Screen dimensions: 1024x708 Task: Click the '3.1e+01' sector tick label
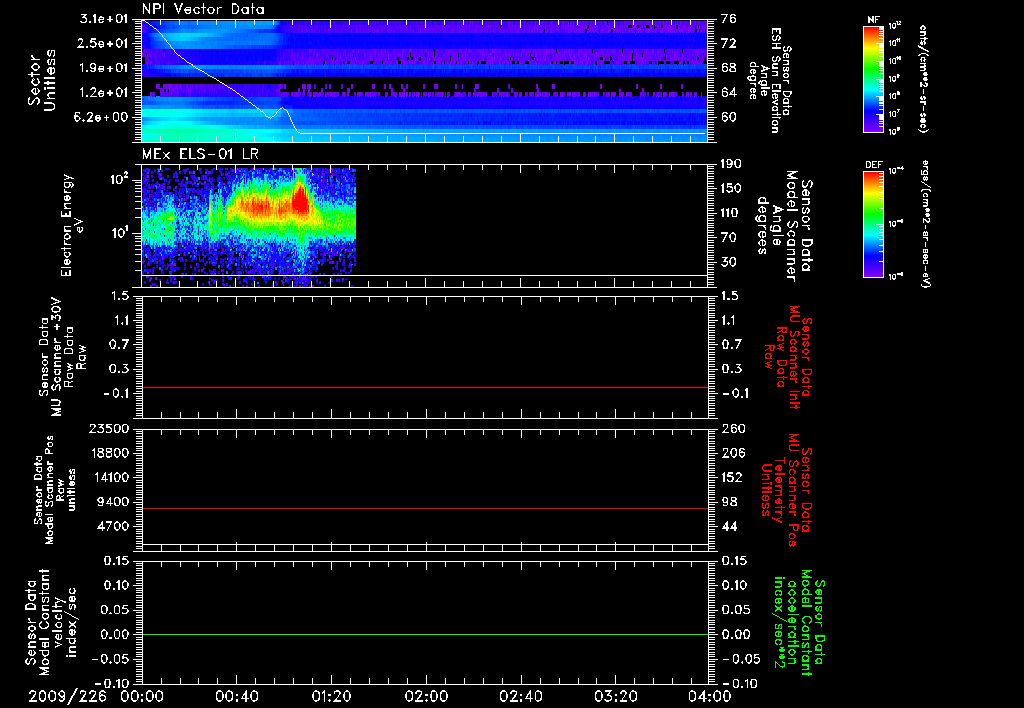(x=104, y=19)
